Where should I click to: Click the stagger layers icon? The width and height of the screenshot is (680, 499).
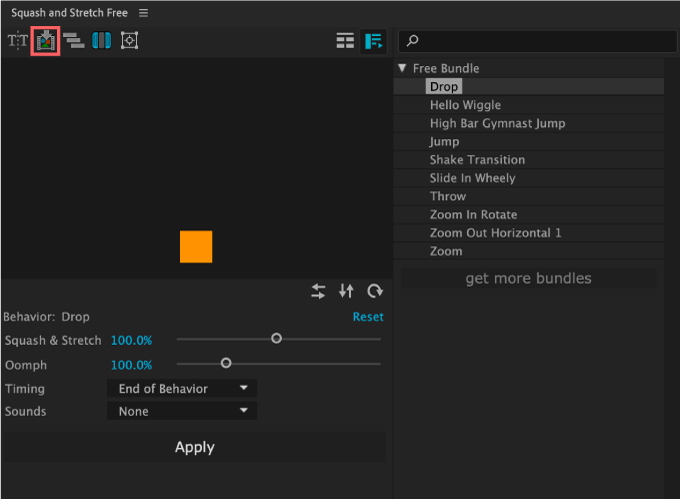coord(74,41)
